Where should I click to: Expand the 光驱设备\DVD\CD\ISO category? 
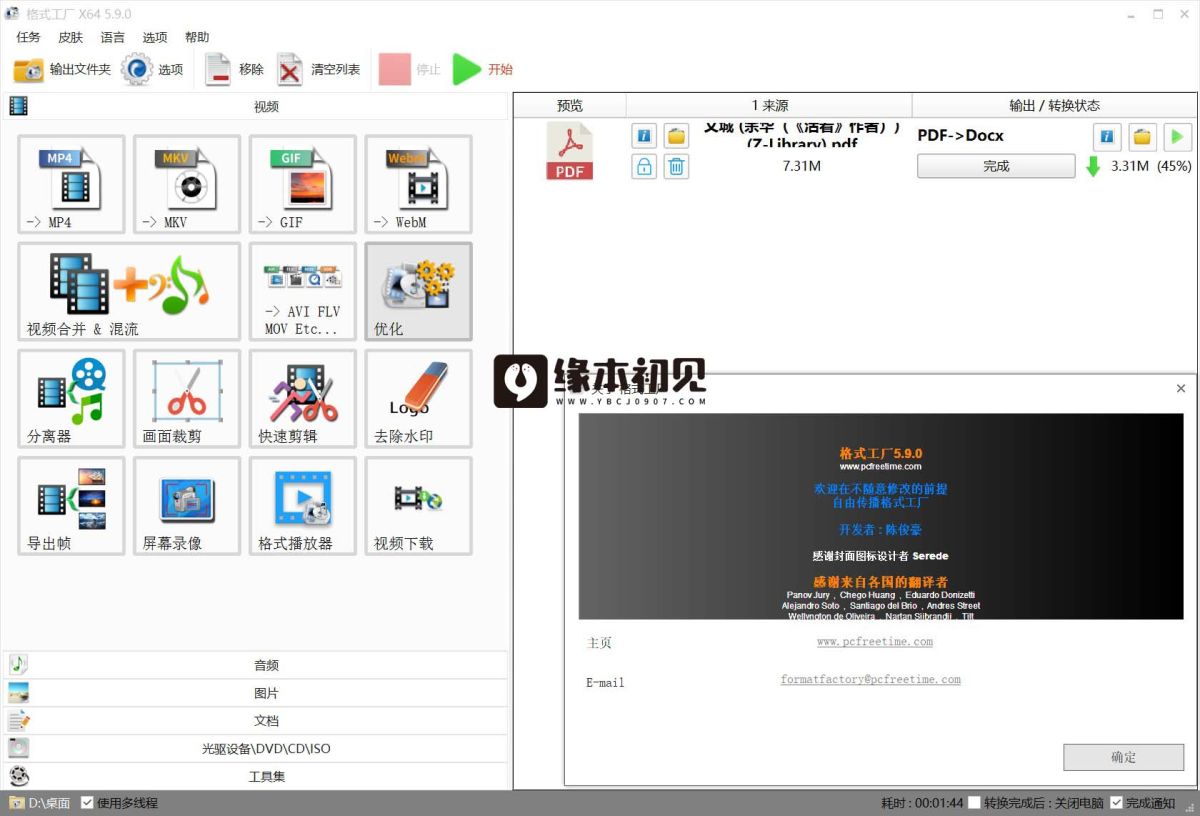click(x=255, y=748)
